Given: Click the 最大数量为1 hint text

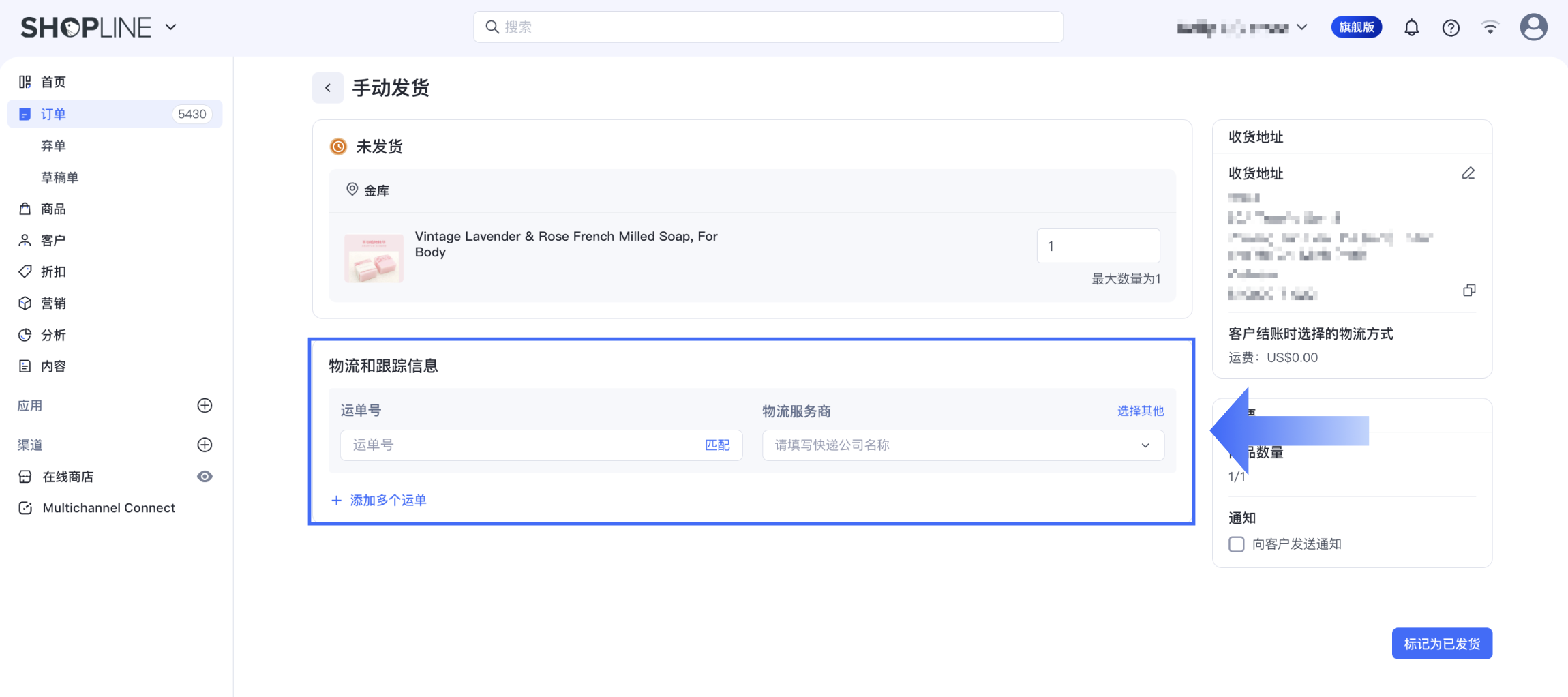Looking at the screenshot, I should point(1126,279).
